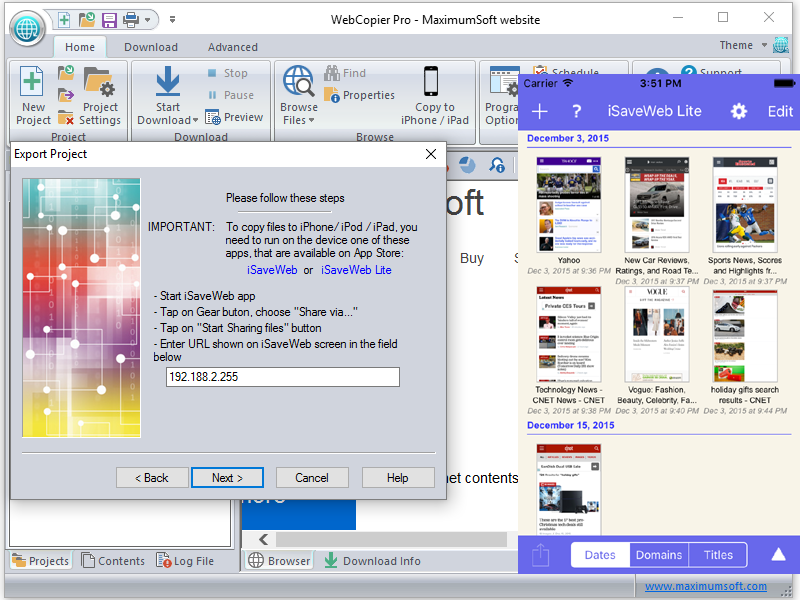The height and width of the screenshot is (600, 800).
Task: Click Help in Export Project dialog
Action: (x=398, y=478)
